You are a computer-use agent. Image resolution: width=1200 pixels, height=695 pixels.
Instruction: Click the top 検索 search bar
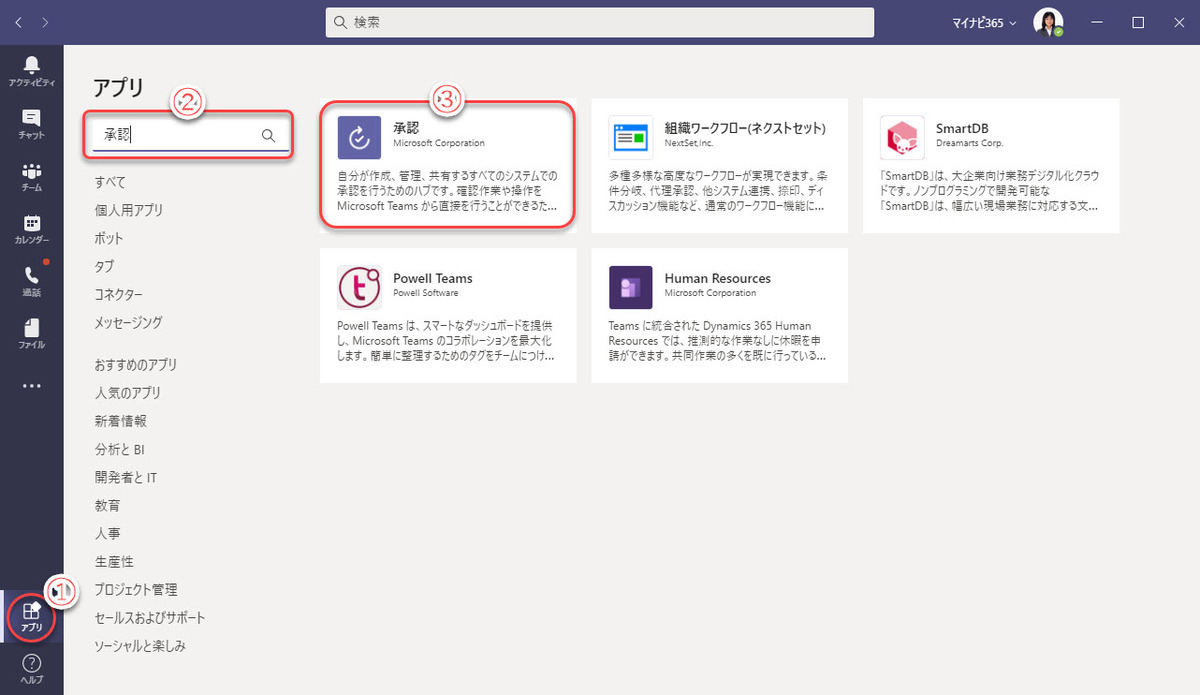600,22
